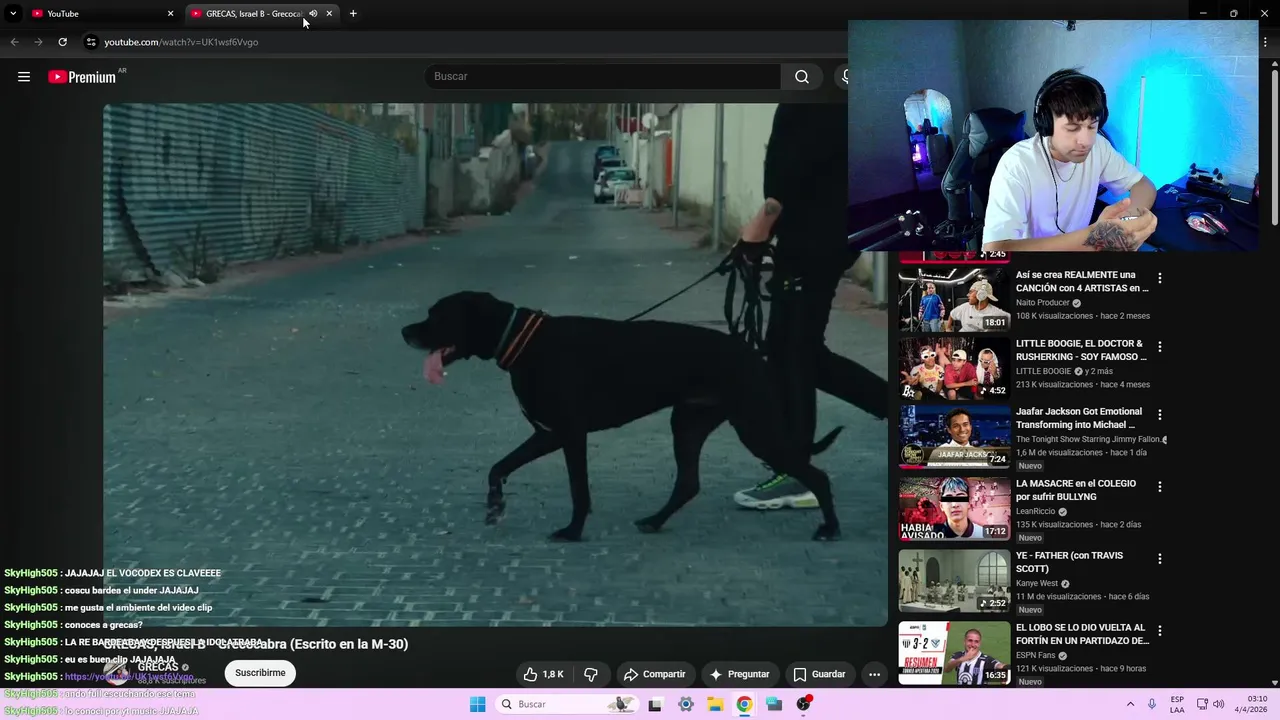The width and height of the screenshot is (1280, 720).
Task: Open a new tab with plus icon
Action: click(x=353, y=13)
